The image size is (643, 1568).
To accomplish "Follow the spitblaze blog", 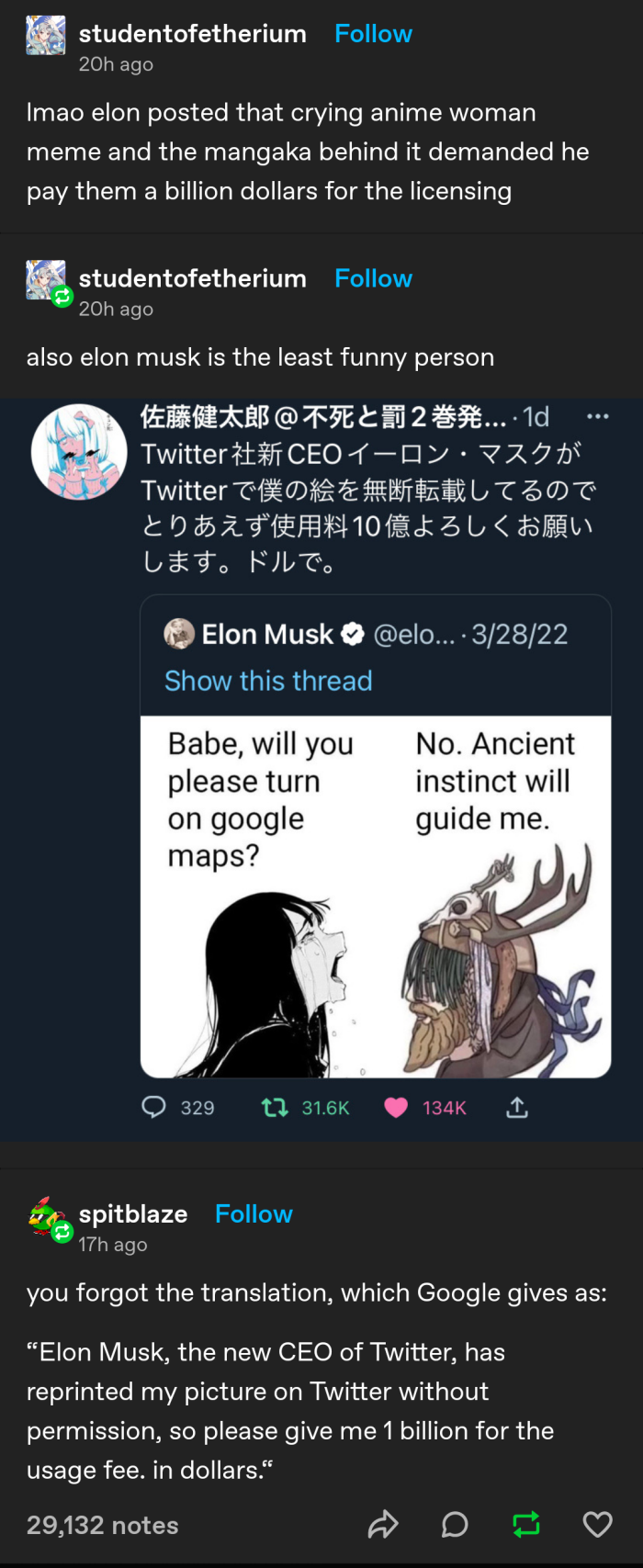I will coord(254,1214).
